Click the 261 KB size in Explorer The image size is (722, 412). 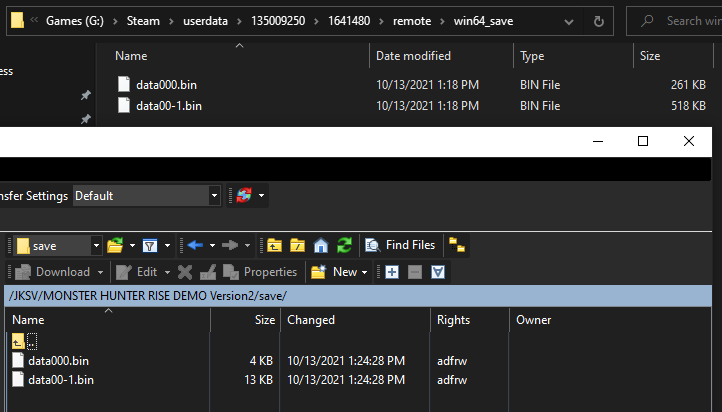pyautogui.click(x=688, y=85)
